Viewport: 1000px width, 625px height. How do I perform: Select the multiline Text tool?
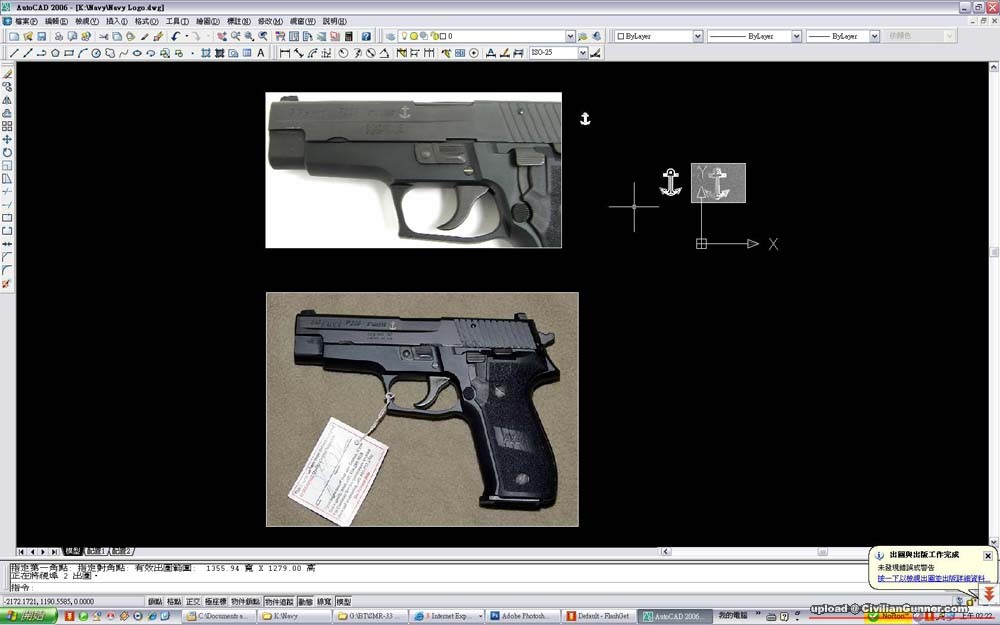pos(261,53)
